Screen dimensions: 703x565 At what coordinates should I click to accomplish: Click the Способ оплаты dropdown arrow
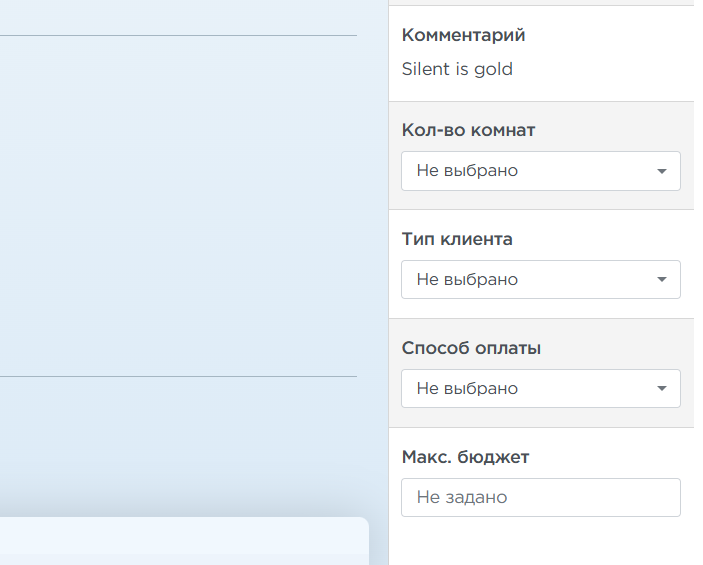[x=661, y=389]
